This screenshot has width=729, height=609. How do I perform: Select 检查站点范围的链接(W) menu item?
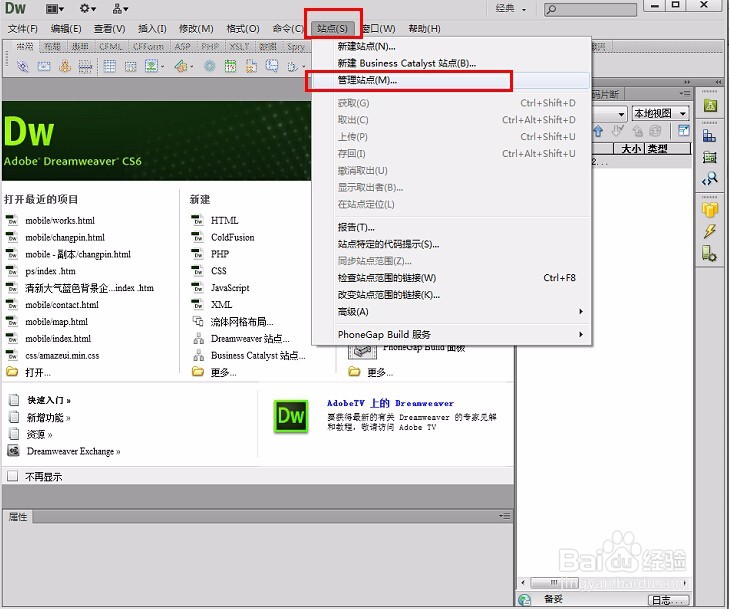pos(451,278)
